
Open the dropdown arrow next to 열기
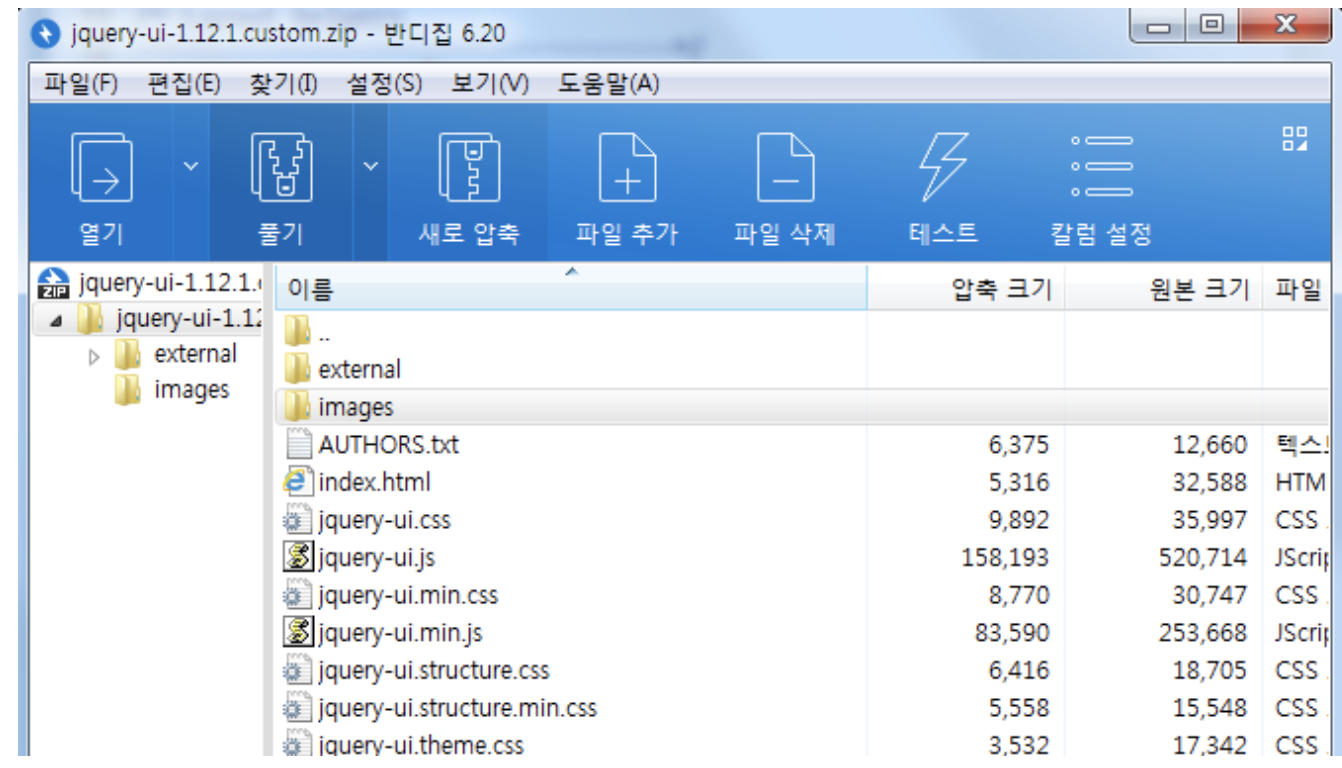190,165
